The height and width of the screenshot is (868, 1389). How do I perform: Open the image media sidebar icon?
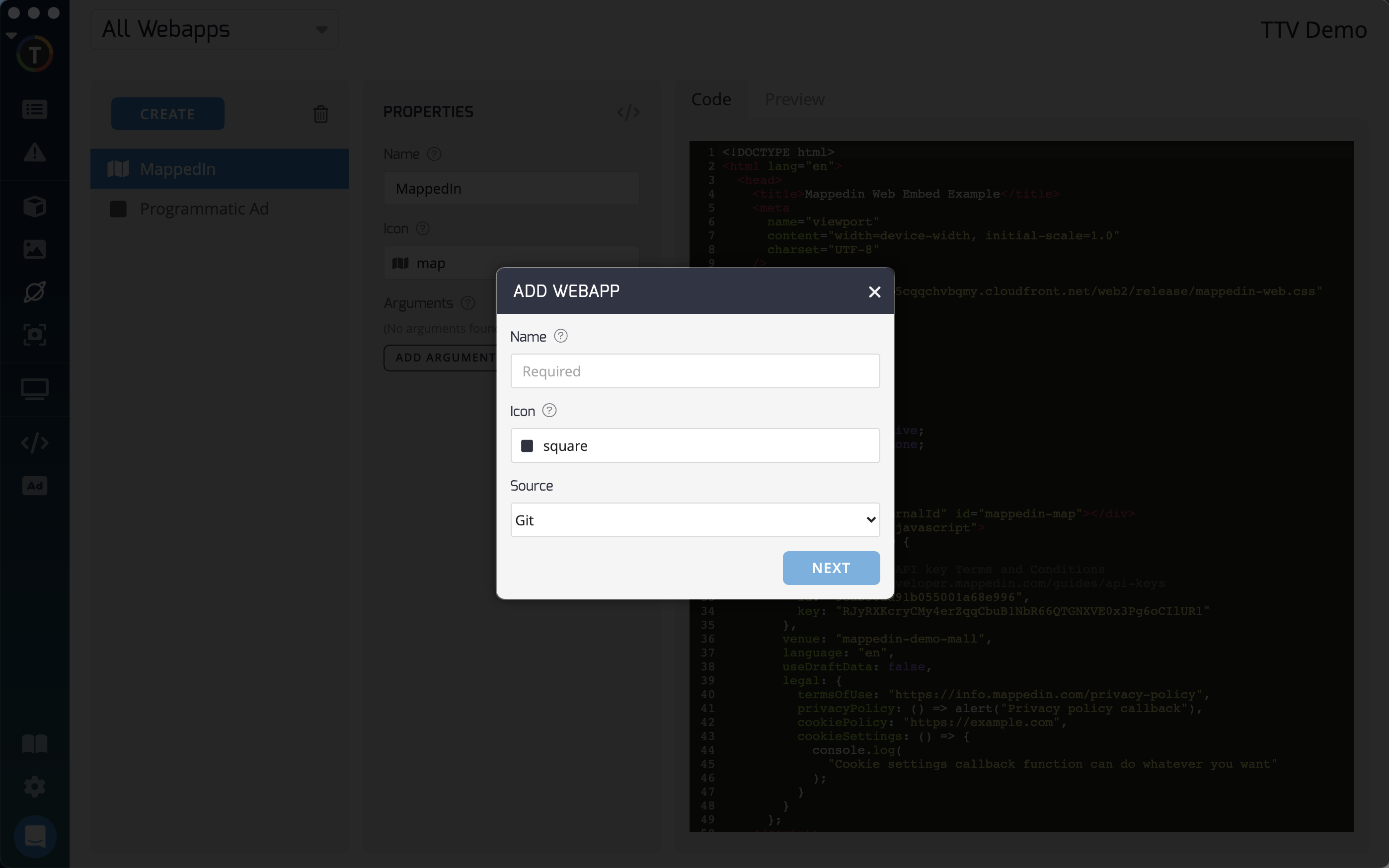[34, 249]
